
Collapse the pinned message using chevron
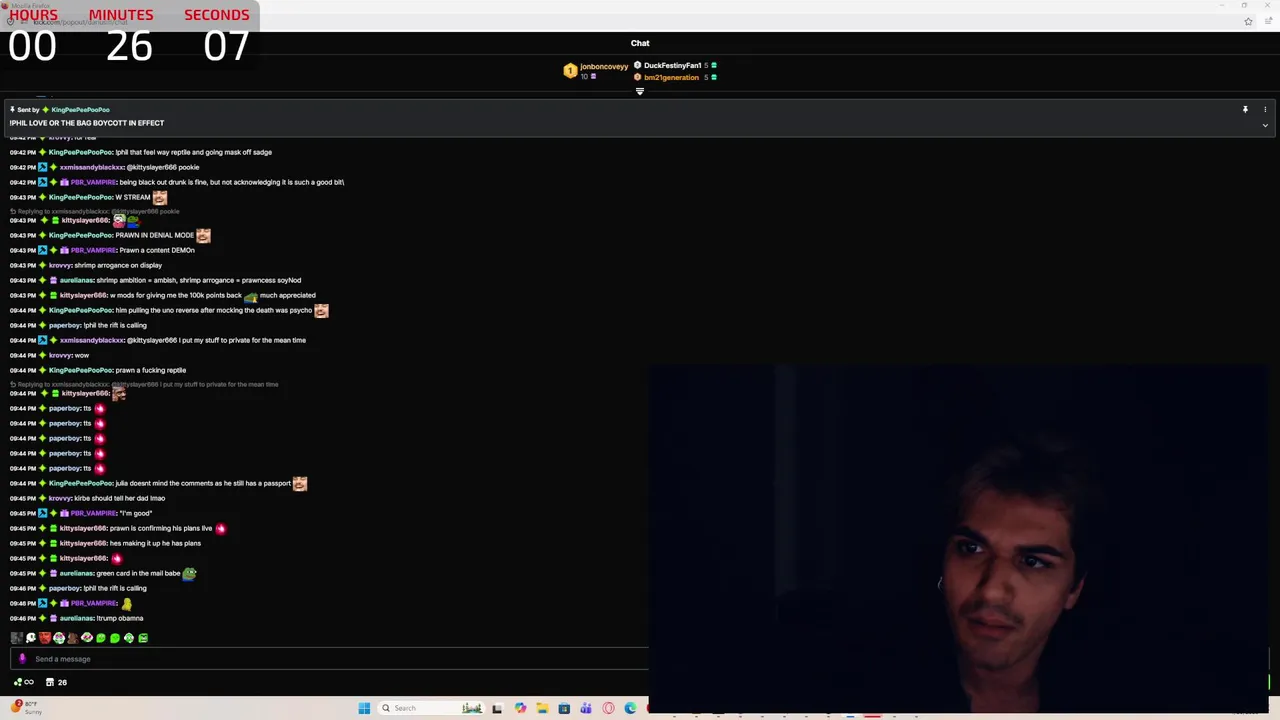coord(1265,125)
